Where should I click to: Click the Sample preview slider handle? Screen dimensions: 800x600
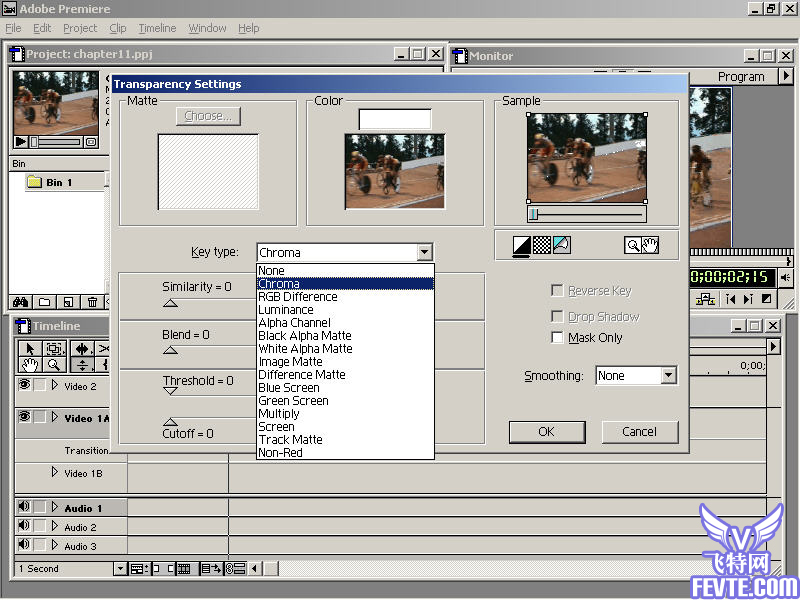point(534,214)
